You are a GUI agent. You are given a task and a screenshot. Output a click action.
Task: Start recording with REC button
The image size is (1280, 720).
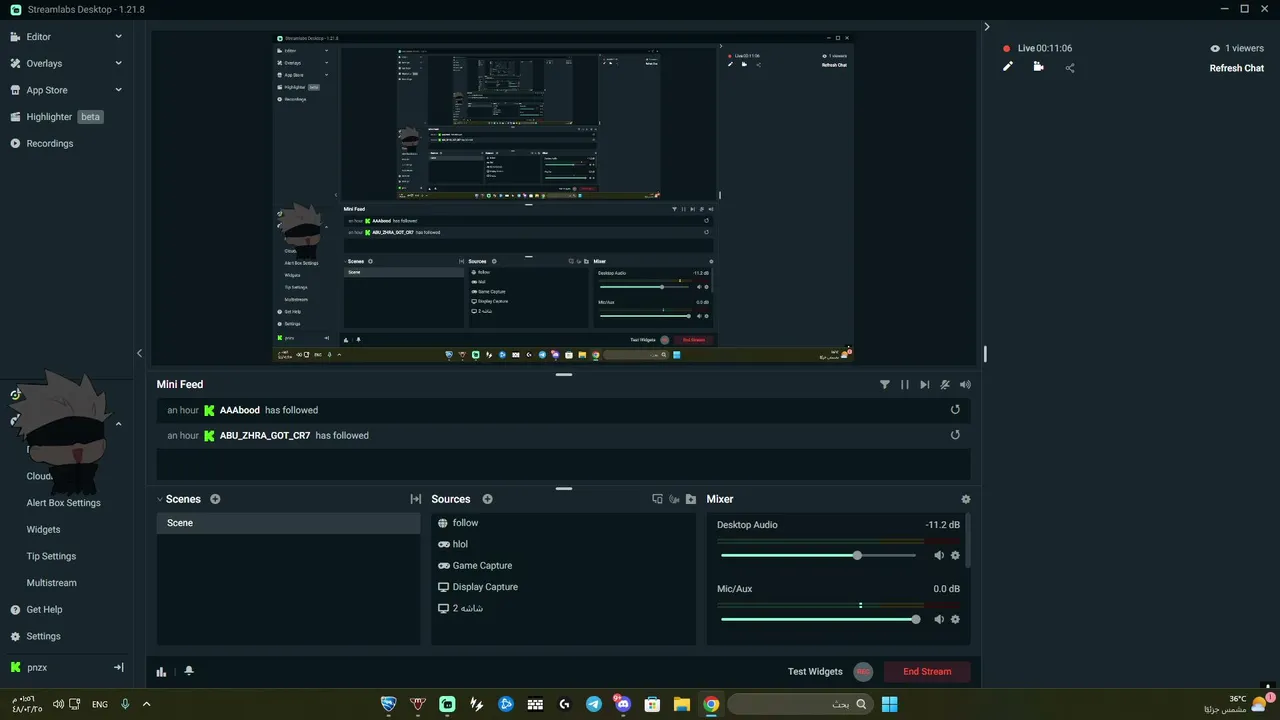[x=864, y=672]
